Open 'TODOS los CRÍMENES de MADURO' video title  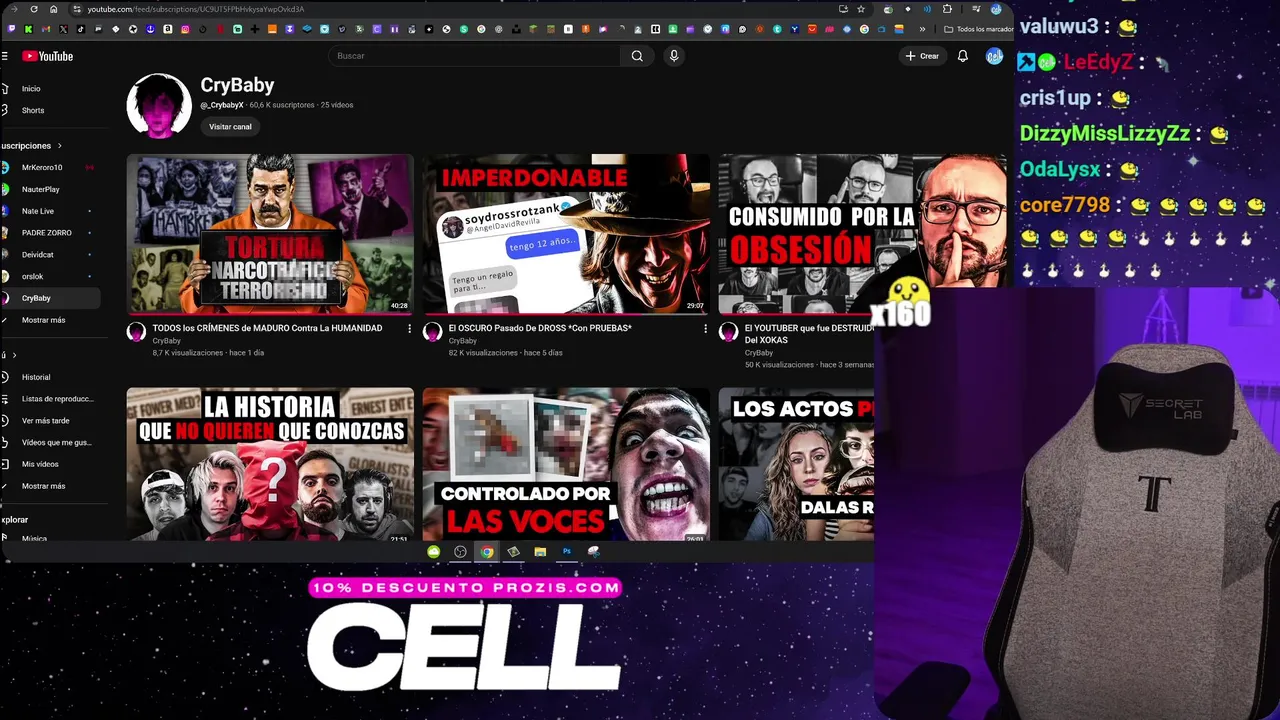(x=267, y=328)
